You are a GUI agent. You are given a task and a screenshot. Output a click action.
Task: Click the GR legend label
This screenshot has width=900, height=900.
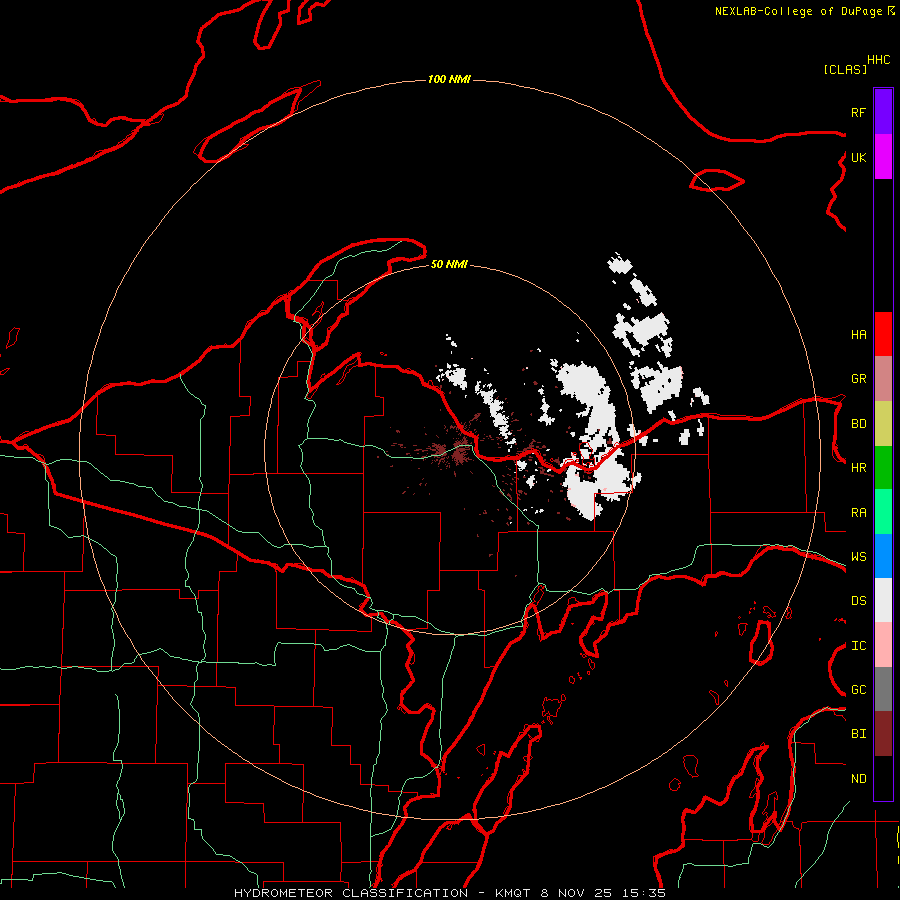[x=858, y=379]
